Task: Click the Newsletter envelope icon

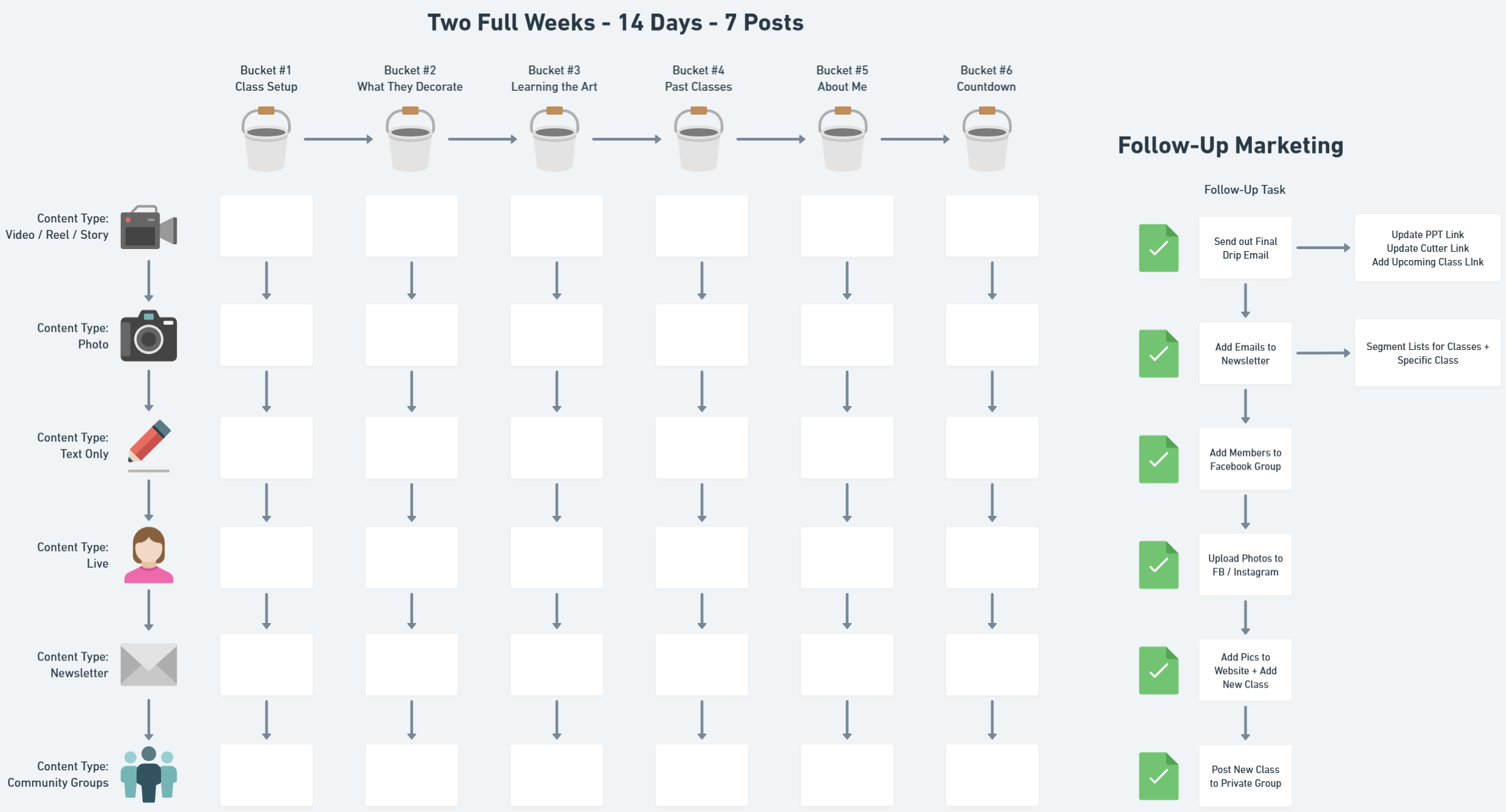Action: point(149,665)
